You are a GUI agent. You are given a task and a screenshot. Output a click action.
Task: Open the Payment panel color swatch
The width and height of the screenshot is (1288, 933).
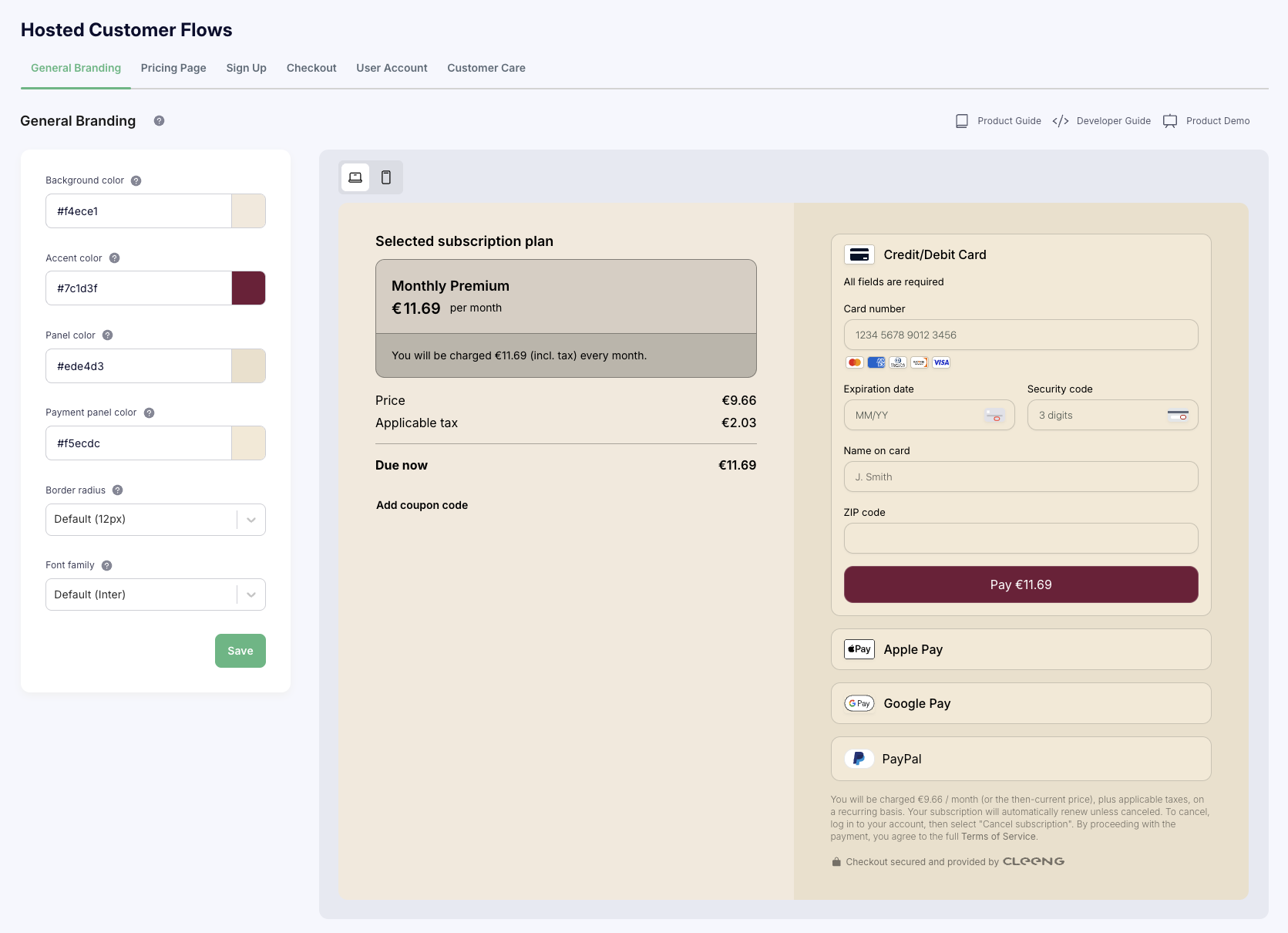249,443
